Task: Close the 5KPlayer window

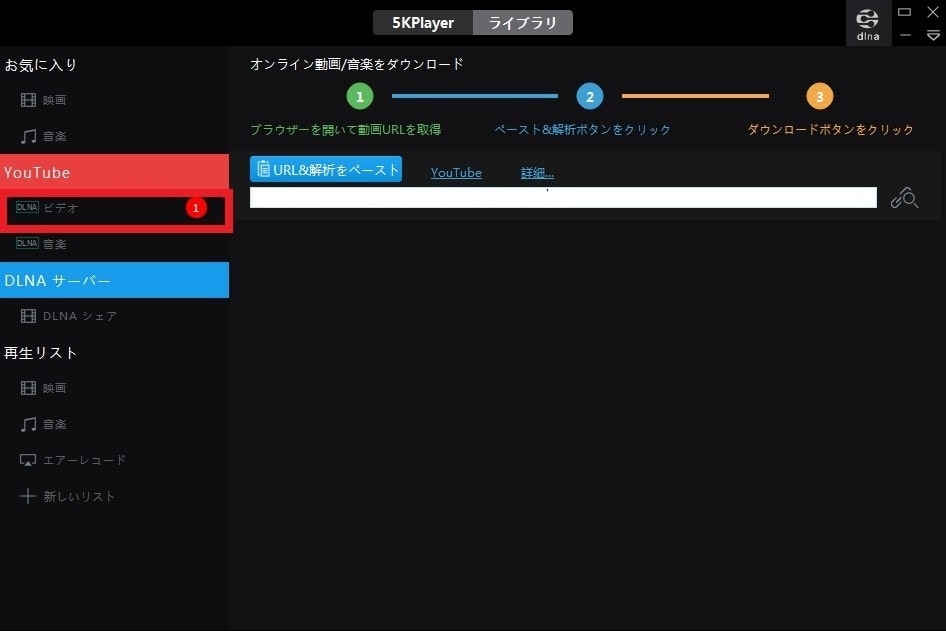Action: (933, 11)
